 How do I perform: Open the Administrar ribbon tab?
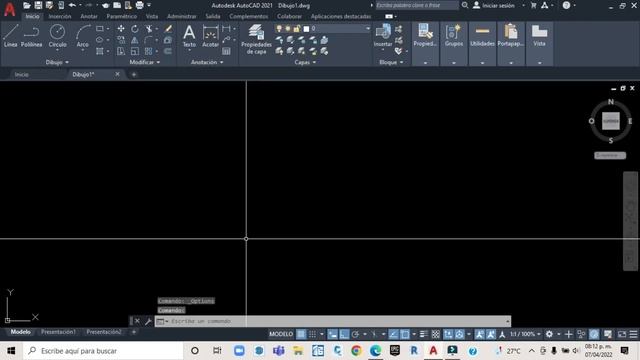point(182,16)
